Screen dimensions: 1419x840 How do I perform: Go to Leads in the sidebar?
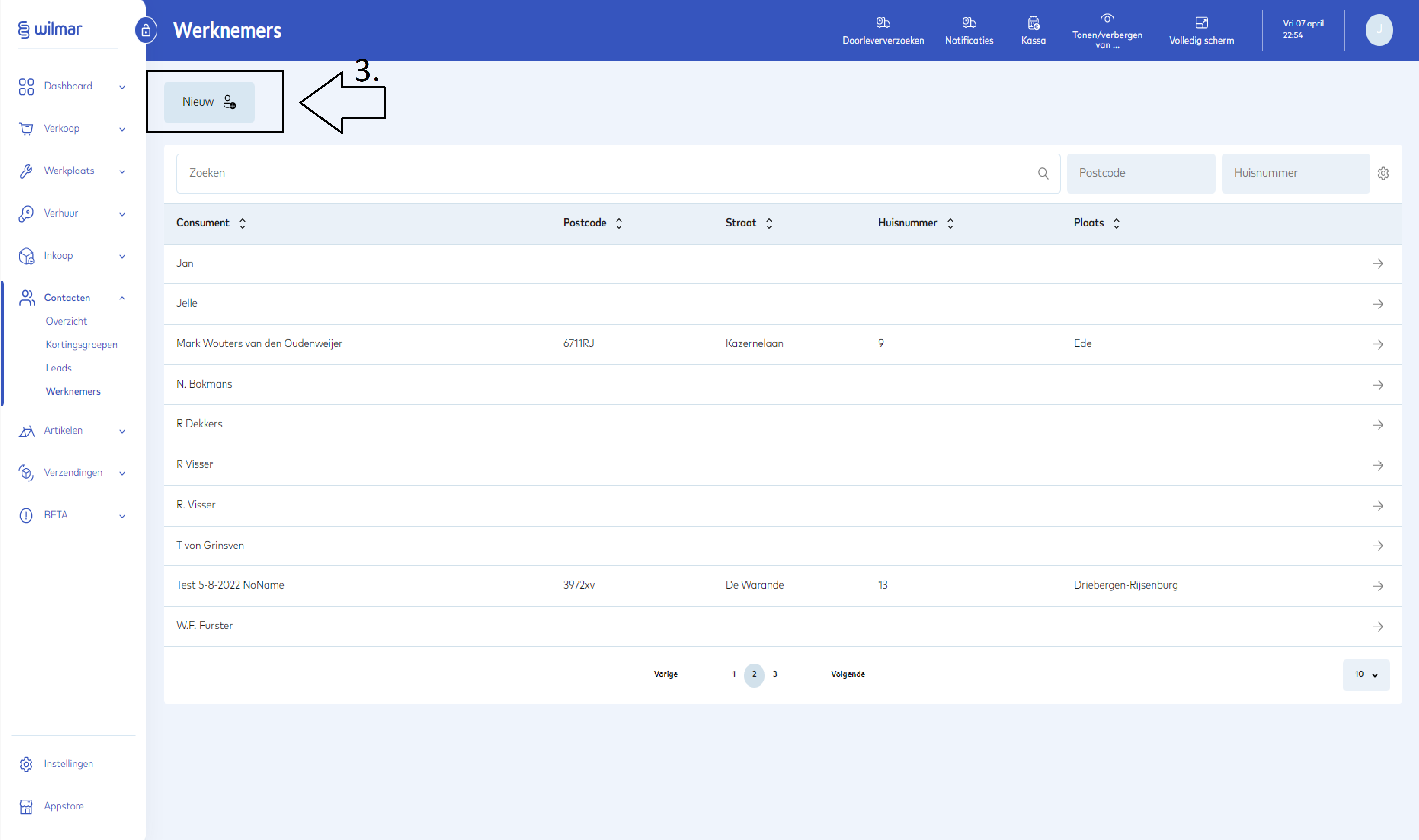click(x=58, y=368)
